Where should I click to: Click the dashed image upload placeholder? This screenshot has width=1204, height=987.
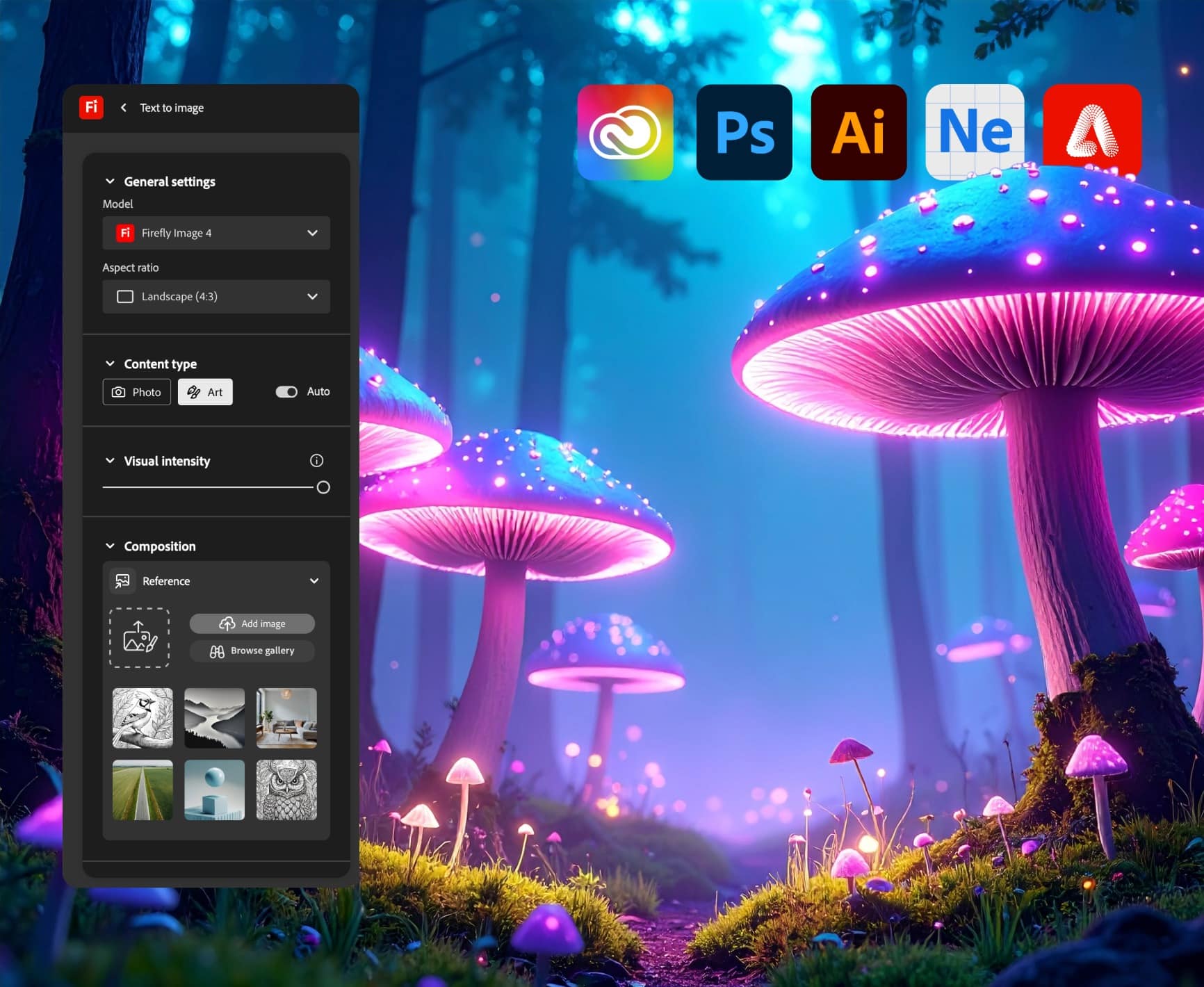pyautogui.click(x=140, y=637)
